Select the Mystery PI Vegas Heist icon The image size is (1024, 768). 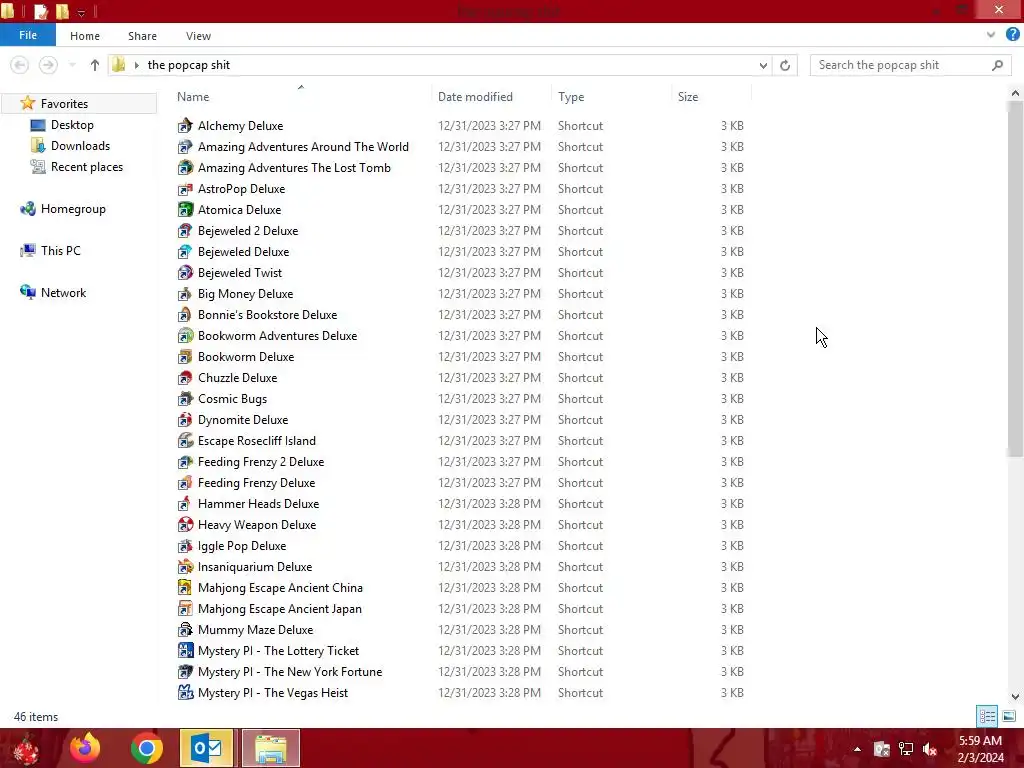point(185,693)
